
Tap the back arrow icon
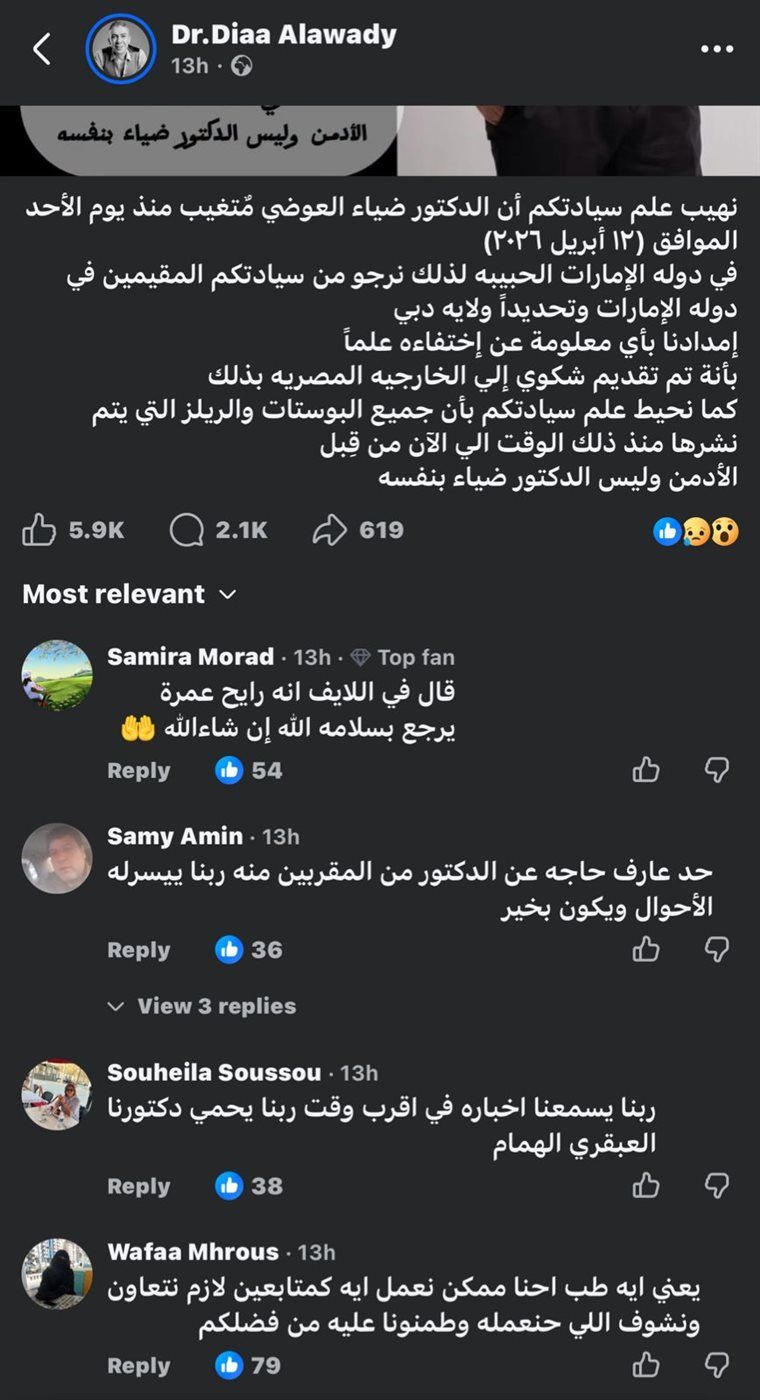click(x=42, y=48)
